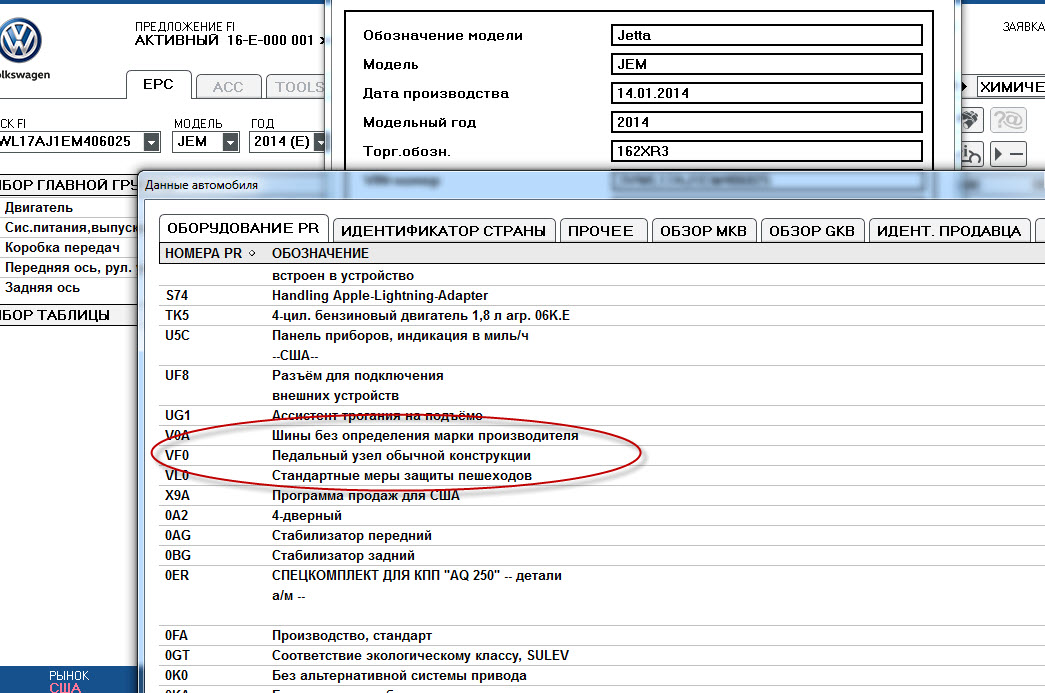Click the ОБОЗНАЧЕНИЕ column header
Image resolution: width=1045 pixels, height=693 pixels.
click(x=321, y=253)
